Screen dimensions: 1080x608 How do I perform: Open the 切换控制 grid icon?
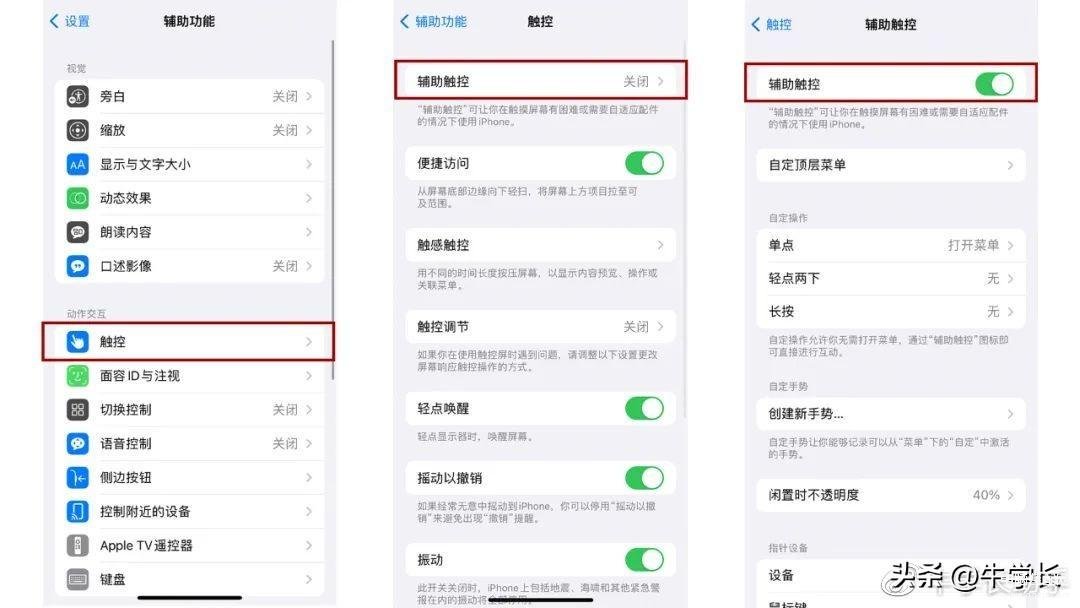[x=77, y=410]
